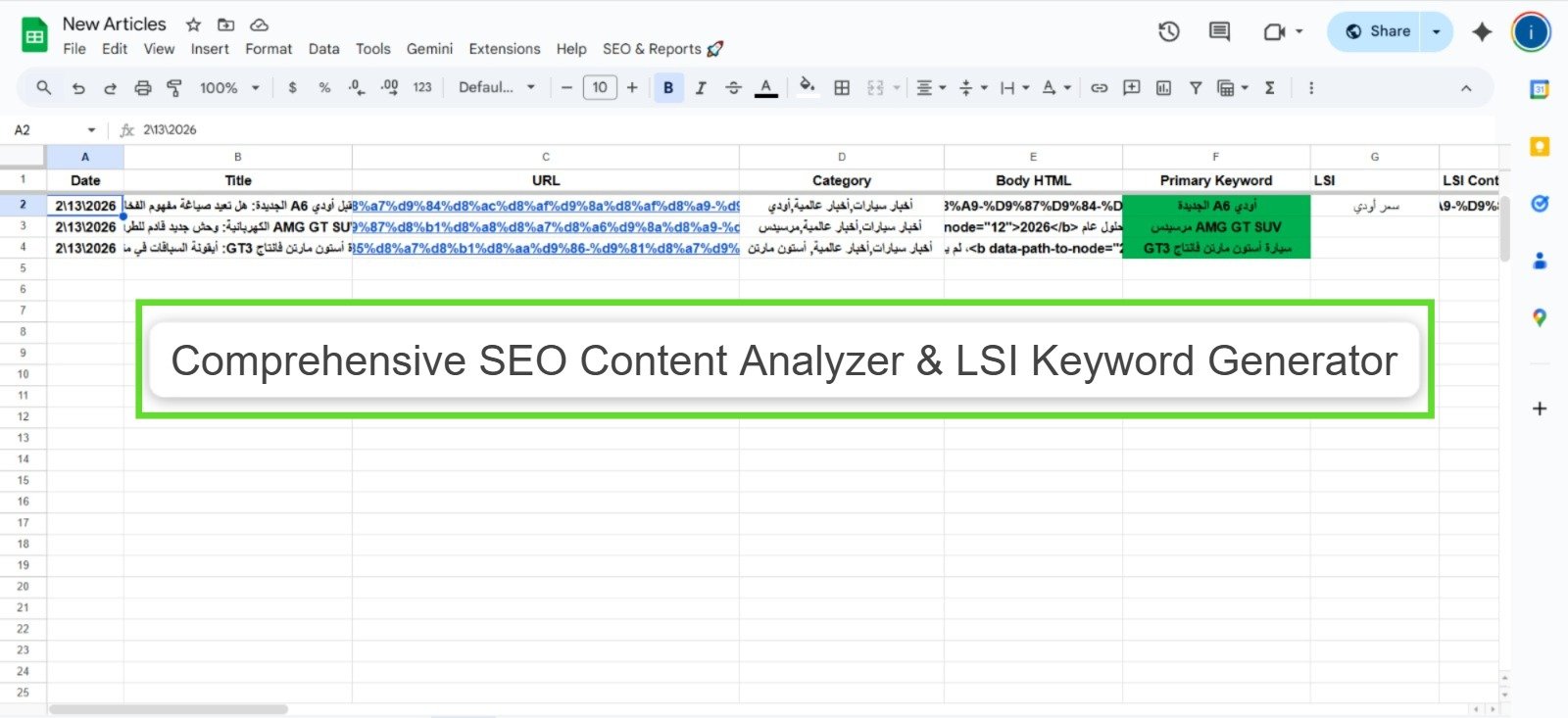Select the borders tool icon

(842, 88)
